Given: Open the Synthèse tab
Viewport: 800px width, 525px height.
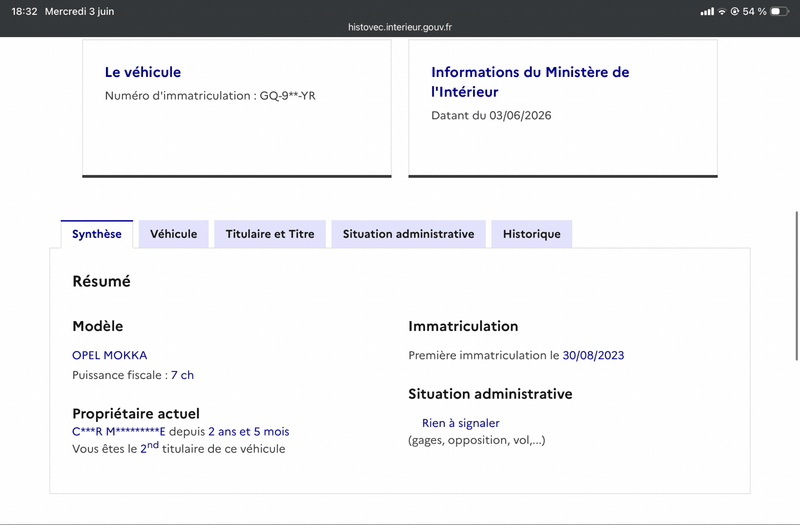Looking at the screenshot, I should (x=96, y=234).
